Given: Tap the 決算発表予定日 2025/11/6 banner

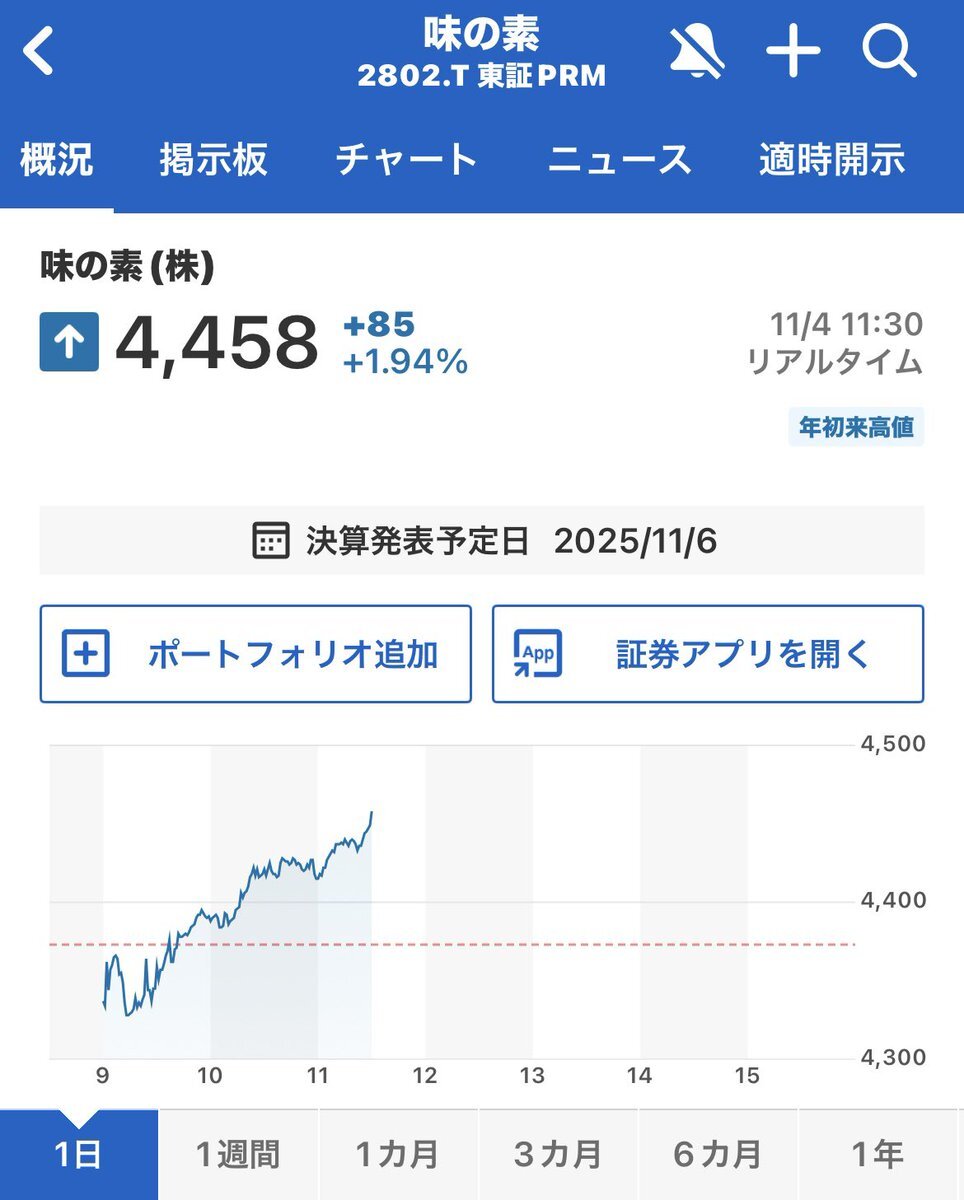Looking at the screenshot, I should [x=482, y=541].
